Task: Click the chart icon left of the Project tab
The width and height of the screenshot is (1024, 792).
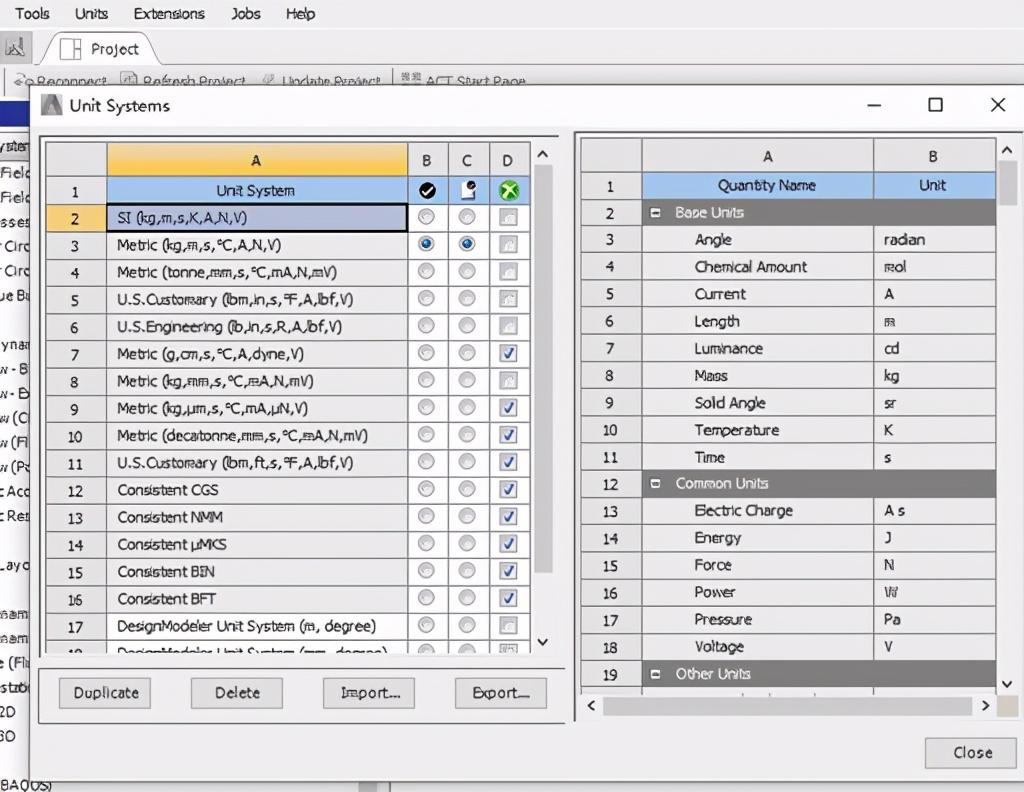Action: point(14,47)
